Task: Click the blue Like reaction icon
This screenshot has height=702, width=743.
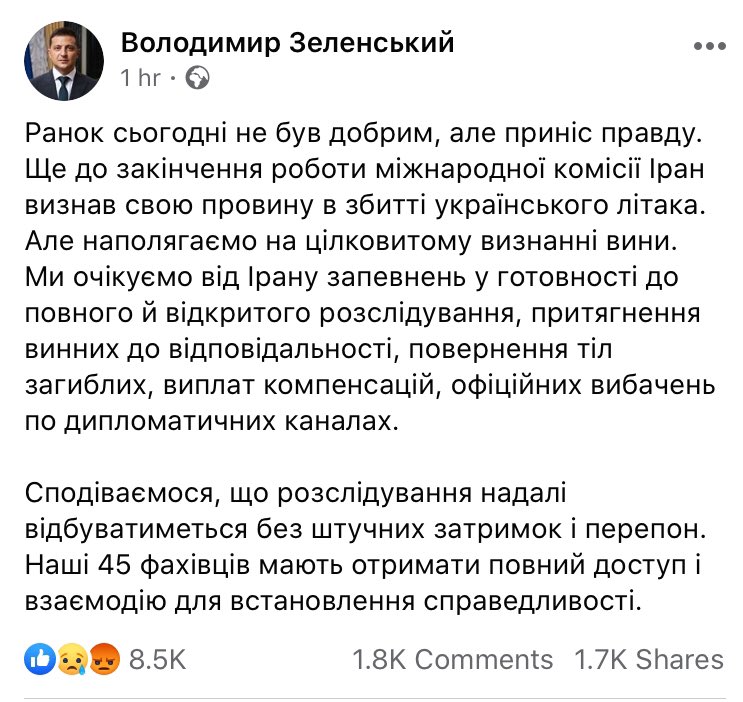Action: tap(41, 659)
